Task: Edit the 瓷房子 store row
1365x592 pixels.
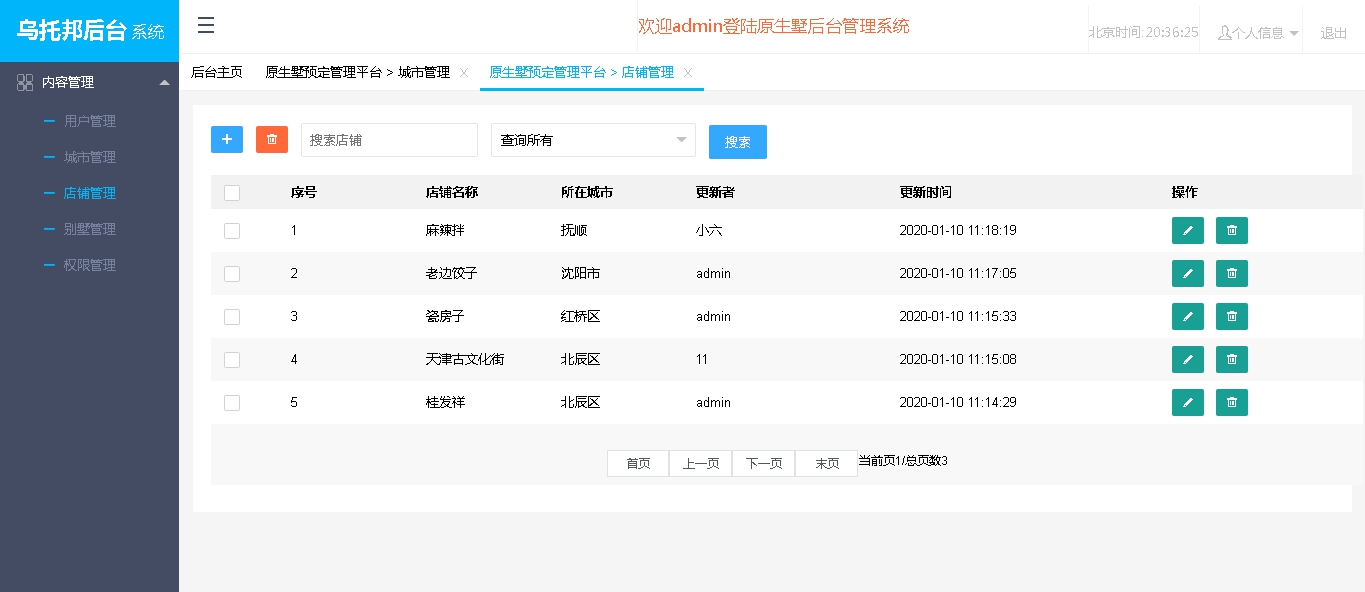Action: [1188, 316]
